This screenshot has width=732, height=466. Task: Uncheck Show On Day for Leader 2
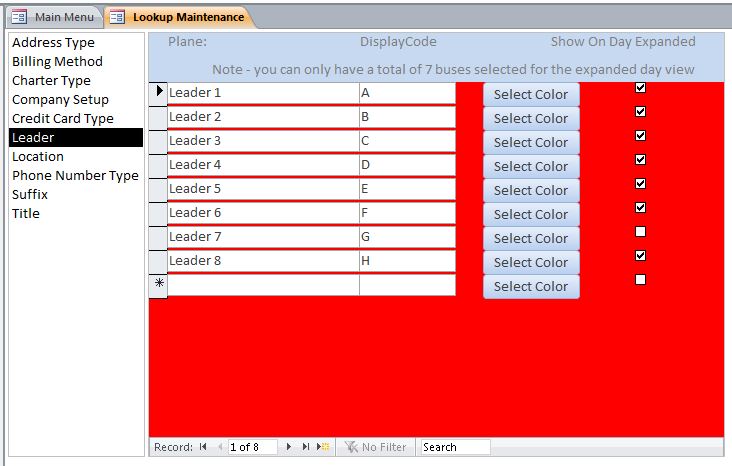click(x=640, y=112)
